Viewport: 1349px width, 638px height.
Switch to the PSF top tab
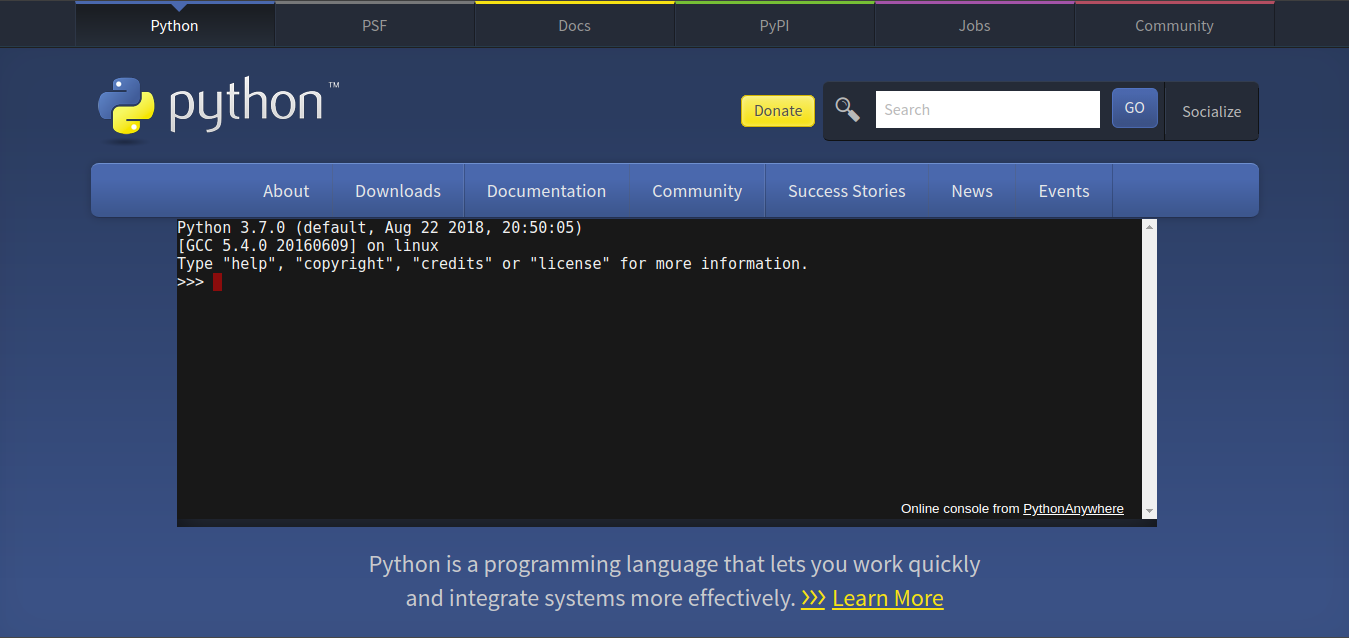pyautogui.click(x=374, y=26)
